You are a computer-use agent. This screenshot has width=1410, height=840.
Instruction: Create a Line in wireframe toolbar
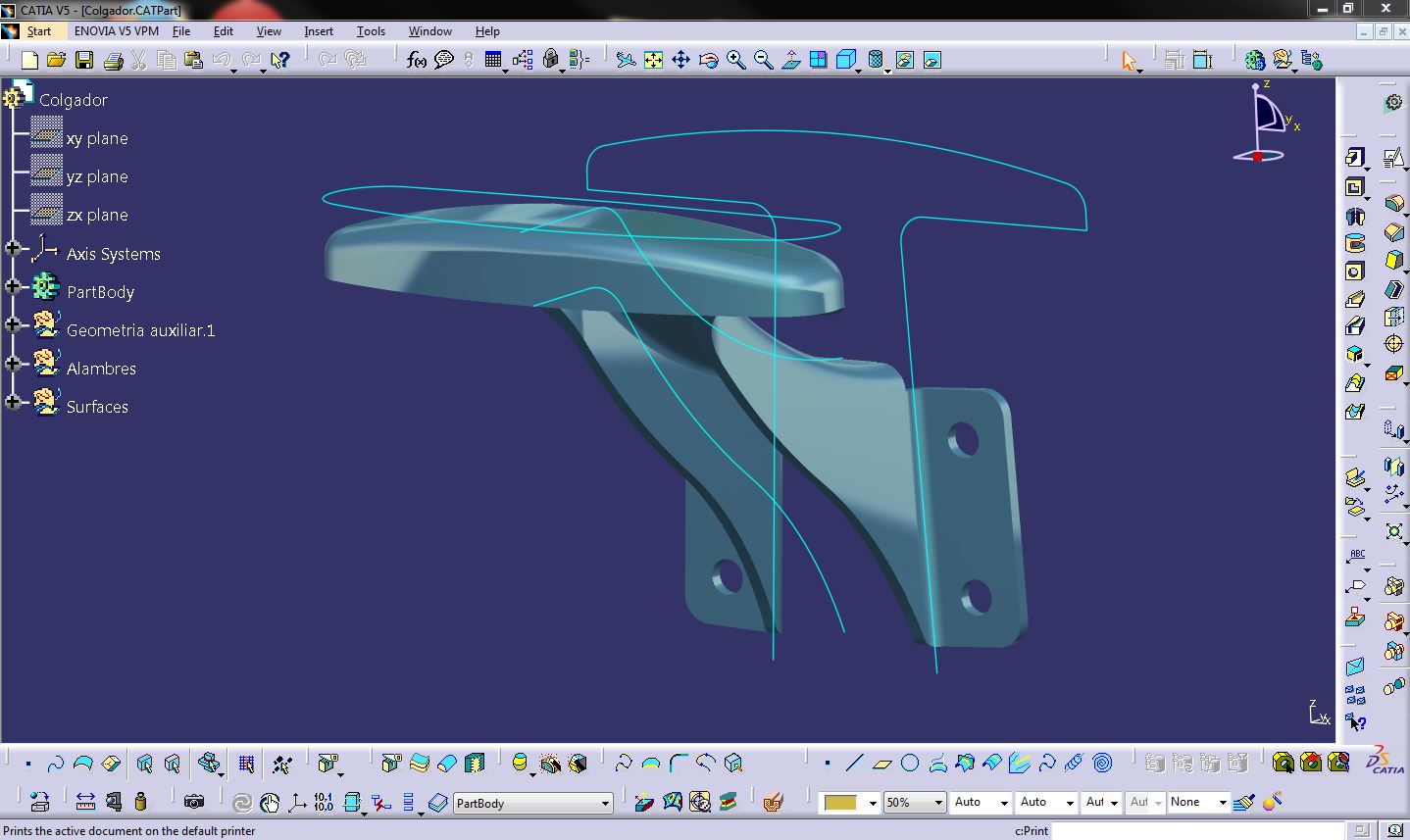pyautogui.click(x=854, y=763)
